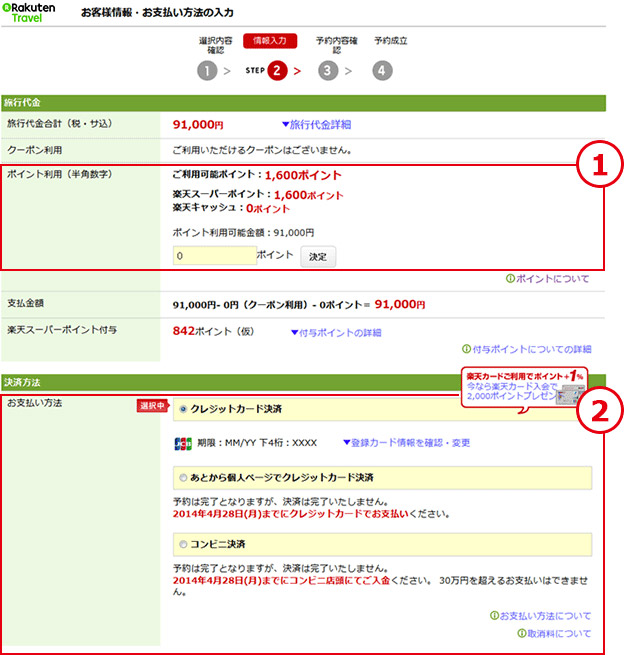Open ポイントについて help link
This screenshot has height=655, width=624.
[x=548, y=279]
